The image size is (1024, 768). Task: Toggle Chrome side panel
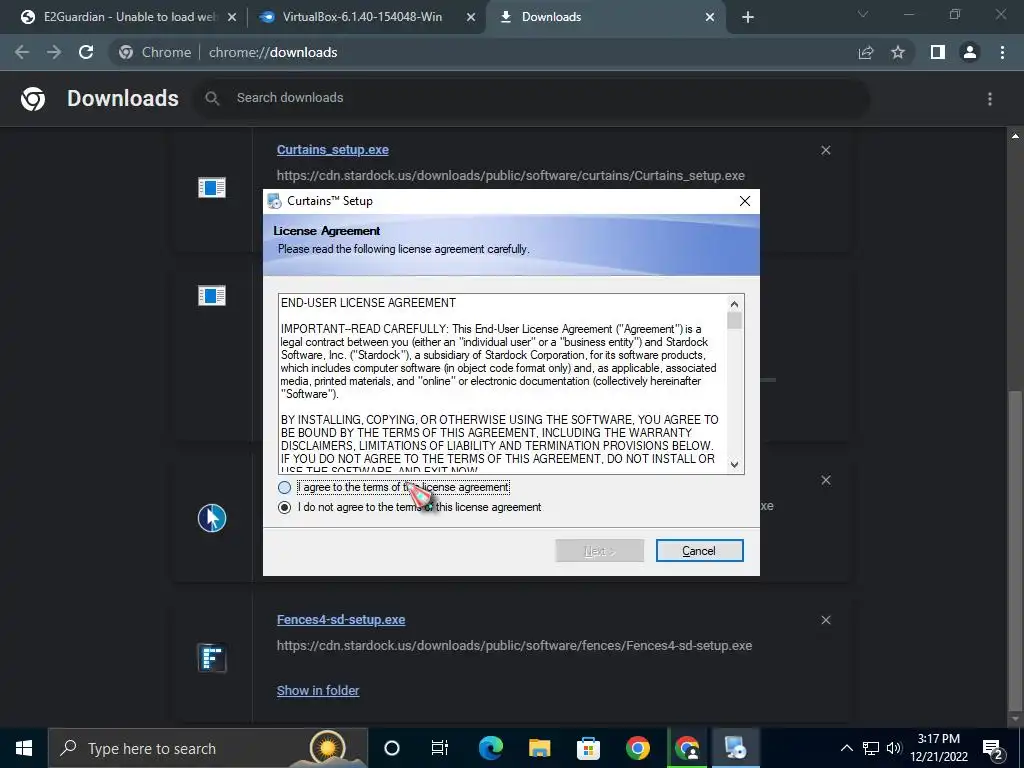tap(938, 52)
